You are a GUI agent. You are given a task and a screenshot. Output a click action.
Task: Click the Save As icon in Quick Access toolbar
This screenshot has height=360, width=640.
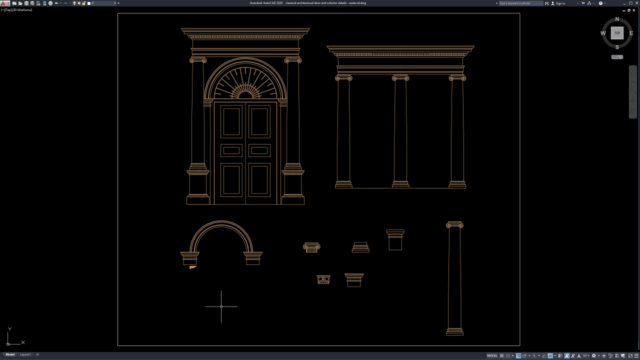[x=32, y=3]
